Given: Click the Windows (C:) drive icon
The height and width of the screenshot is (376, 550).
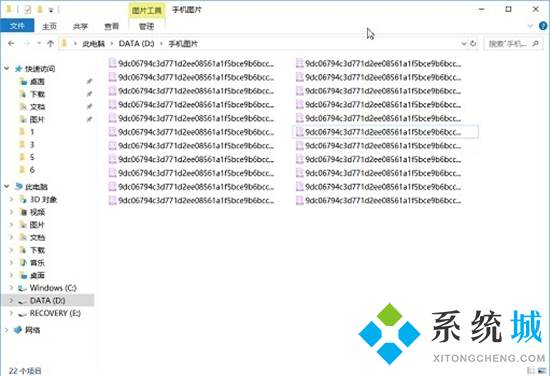Looking at the screenshot, I should tap(22, 288).
